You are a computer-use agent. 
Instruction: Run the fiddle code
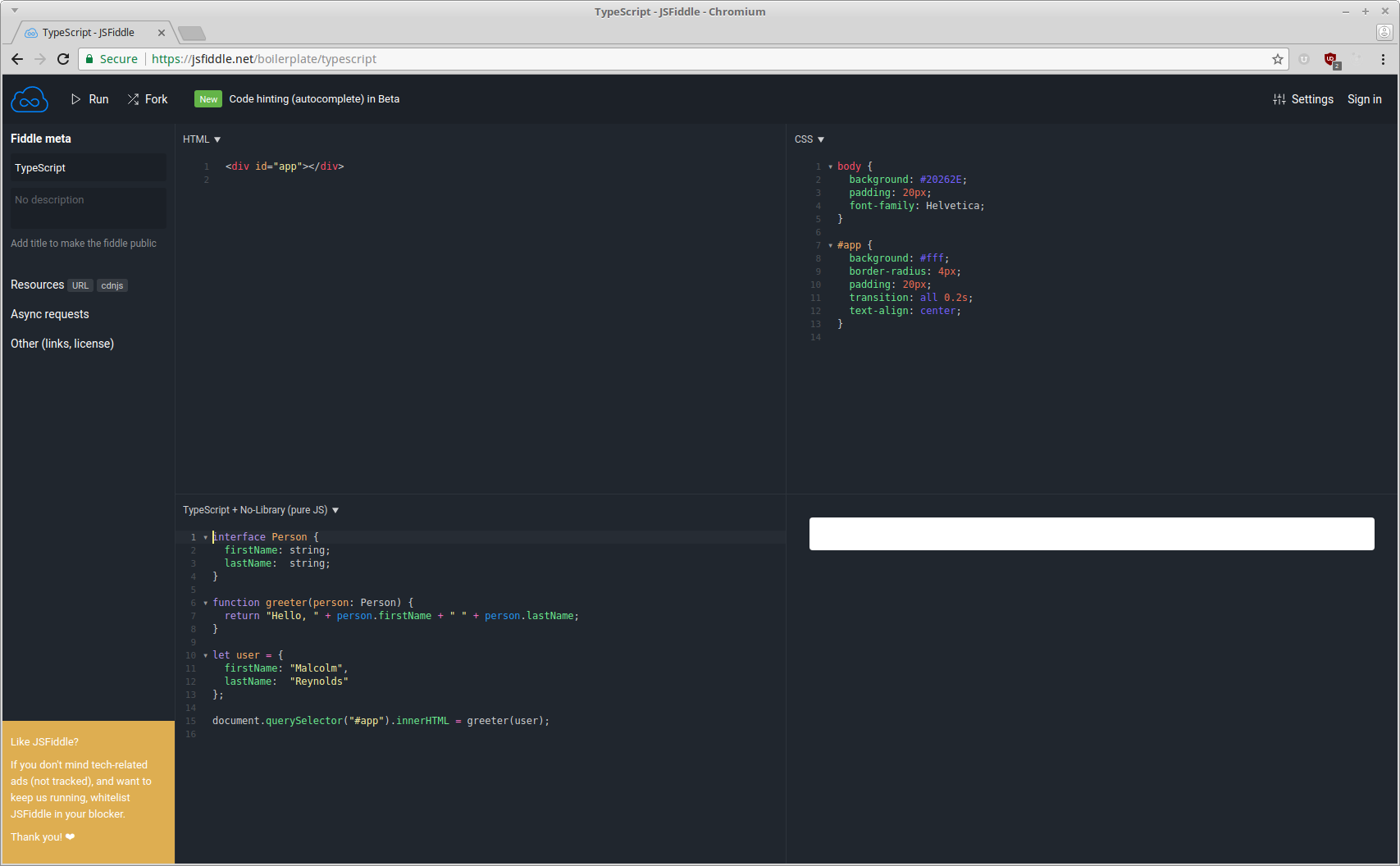pyautogui.click(x=89, y=99)
